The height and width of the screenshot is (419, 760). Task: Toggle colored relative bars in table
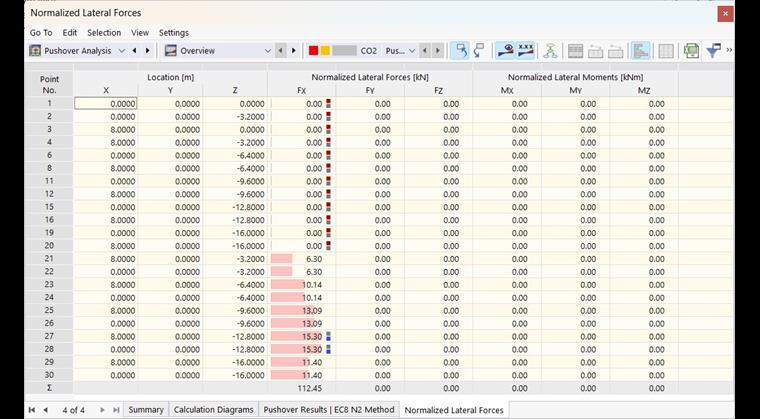[640, 50]
